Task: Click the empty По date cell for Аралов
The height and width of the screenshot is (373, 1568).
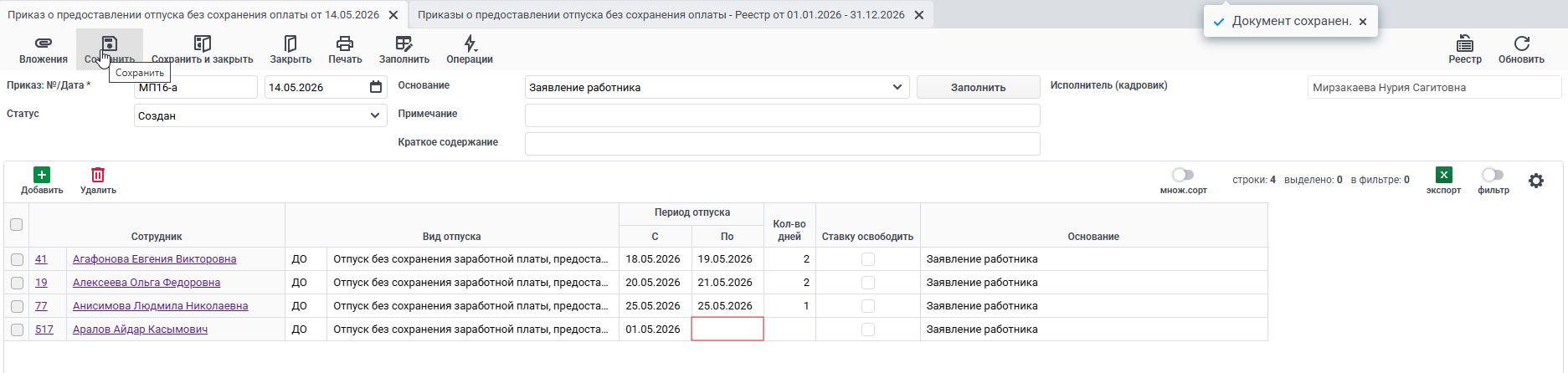Action: pos(727,330)
